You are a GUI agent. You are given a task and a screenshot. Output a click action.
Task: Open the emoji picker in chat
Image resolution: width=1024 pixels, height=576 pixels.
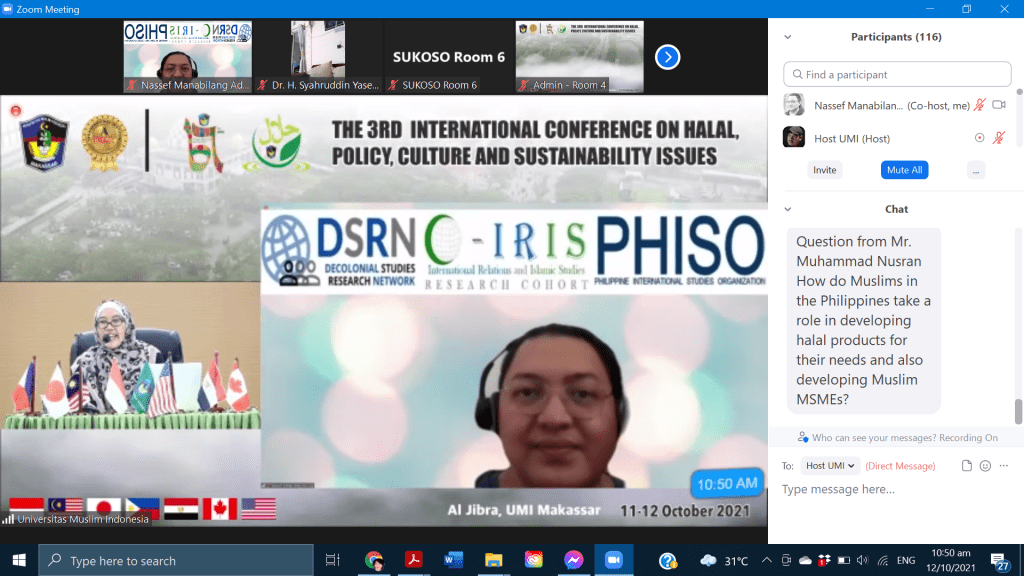[x=985, y=466]
